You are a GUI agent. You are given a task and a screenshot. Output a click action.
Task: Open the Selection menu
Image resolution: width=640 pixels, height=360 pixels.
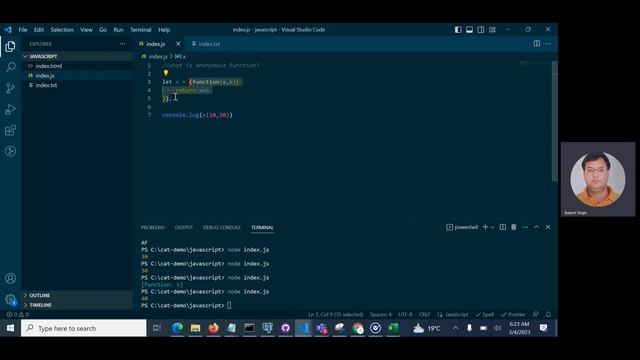click(x=62, y=30)
